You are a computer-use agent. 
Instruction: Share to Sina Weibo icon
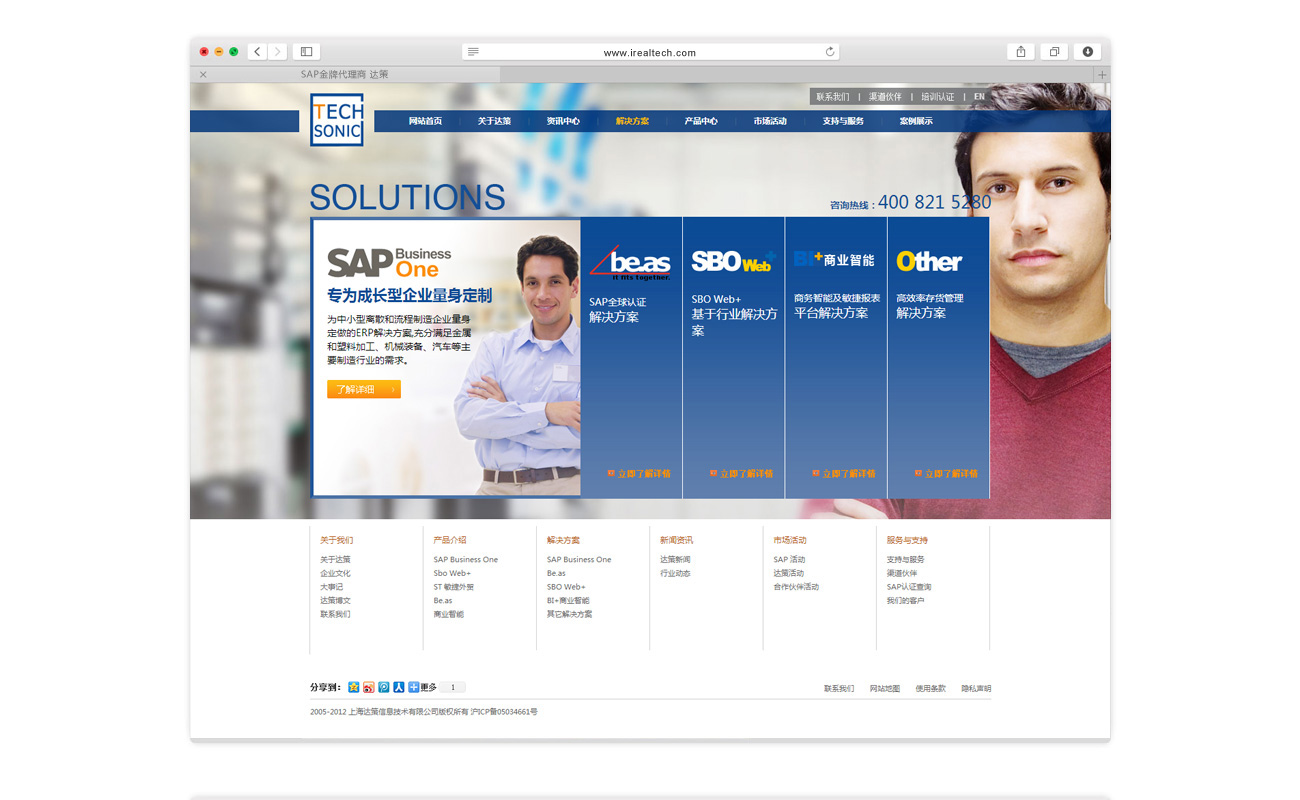(369, 687)
